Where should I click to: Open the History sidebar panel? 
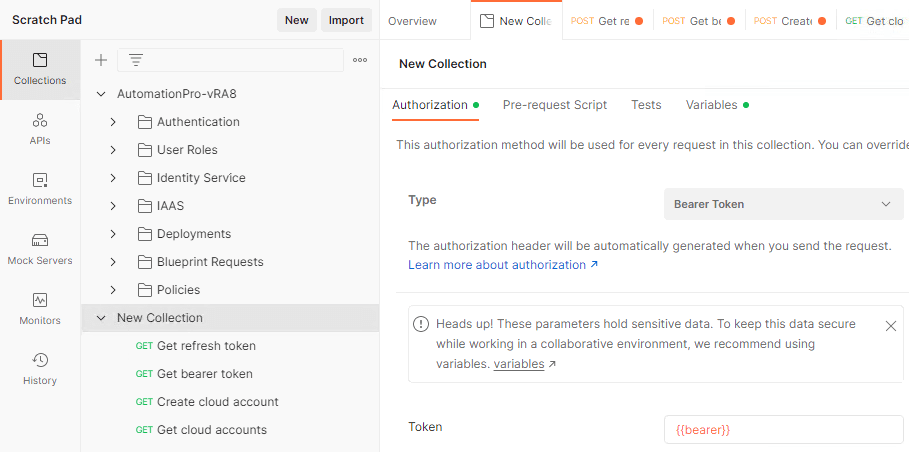click(40, 369)
